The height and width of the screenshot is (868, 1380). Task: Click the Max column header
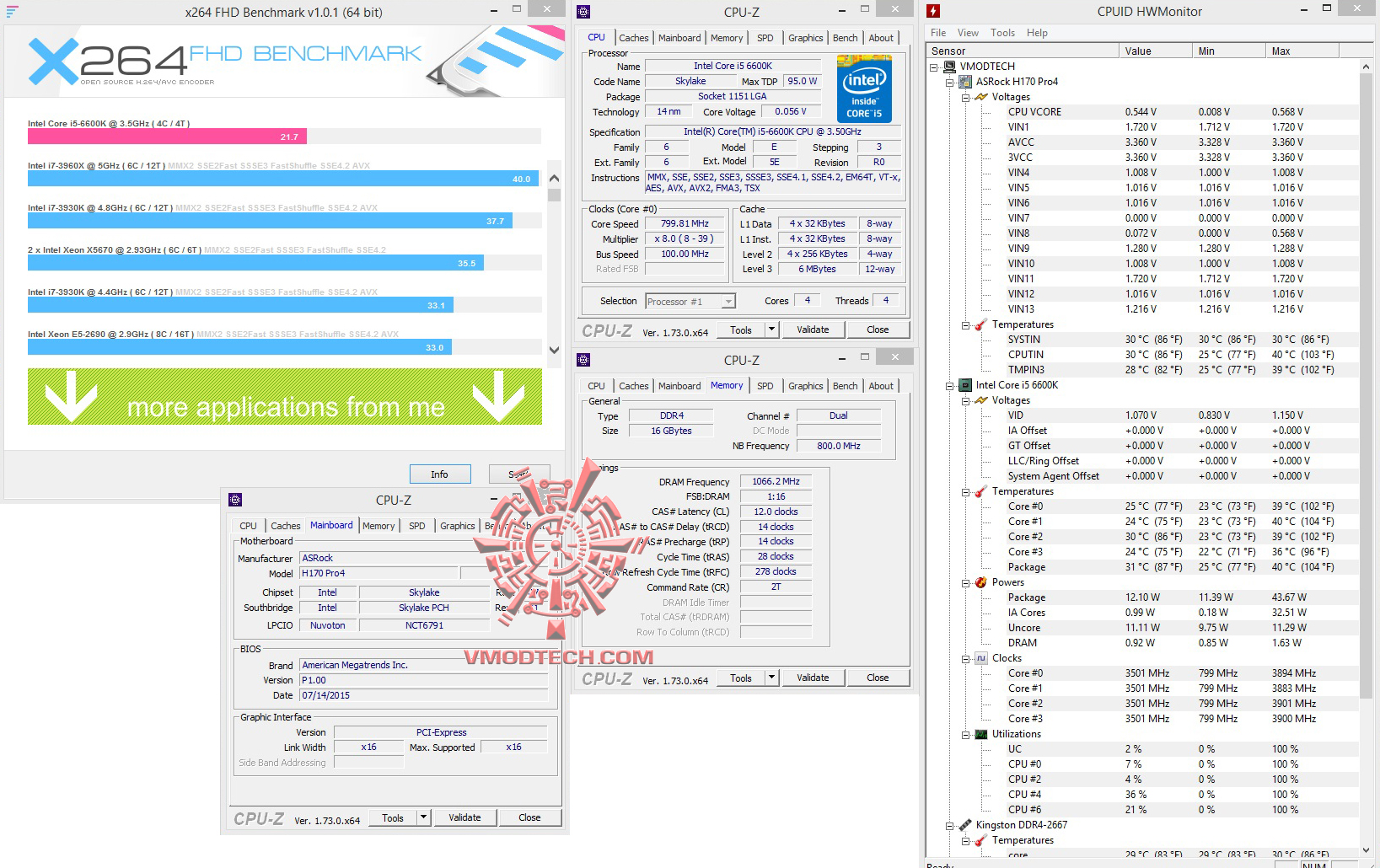(1302, 51)
